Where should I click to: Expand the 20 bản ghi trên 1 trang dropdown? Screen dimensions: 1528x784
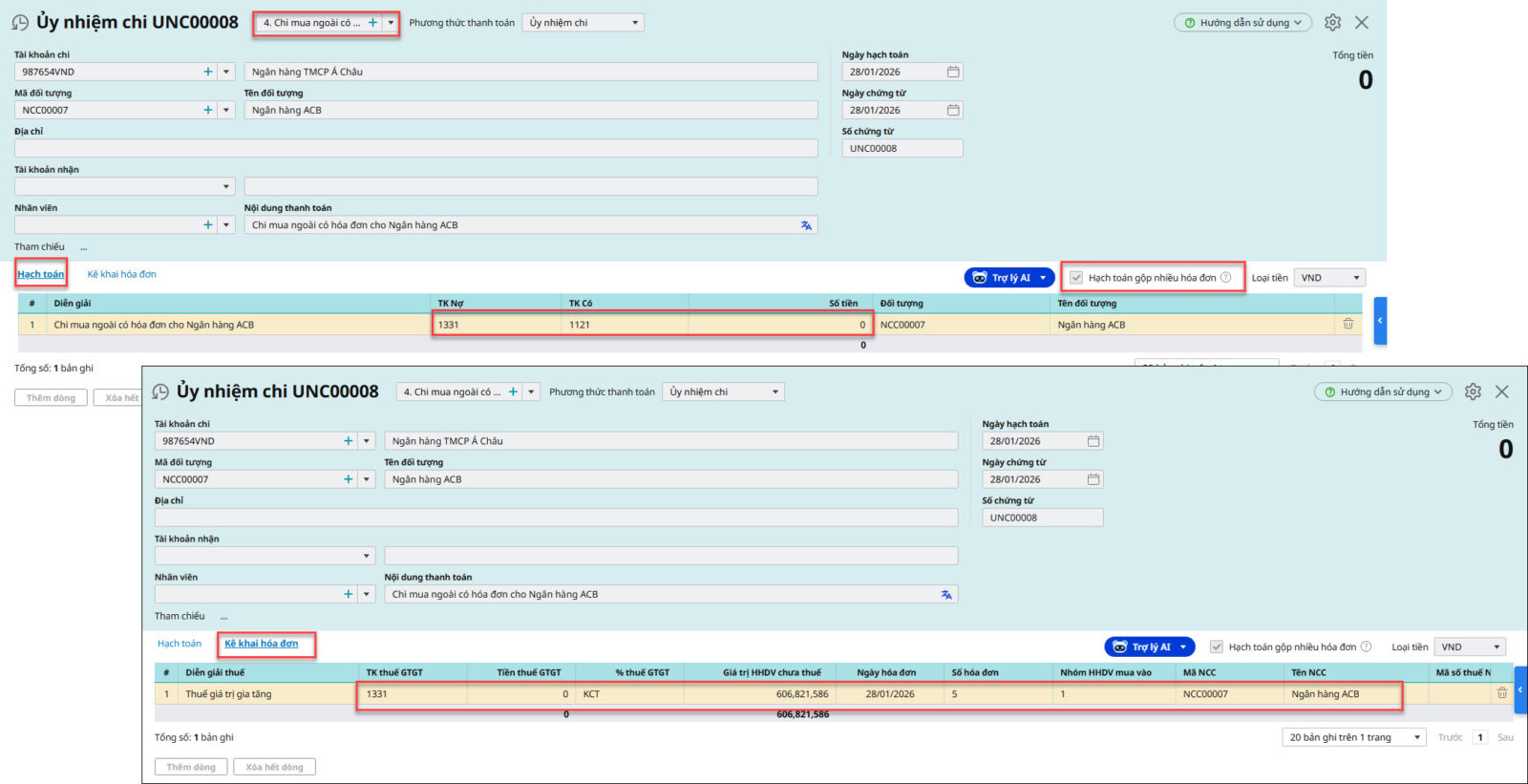1353,737
